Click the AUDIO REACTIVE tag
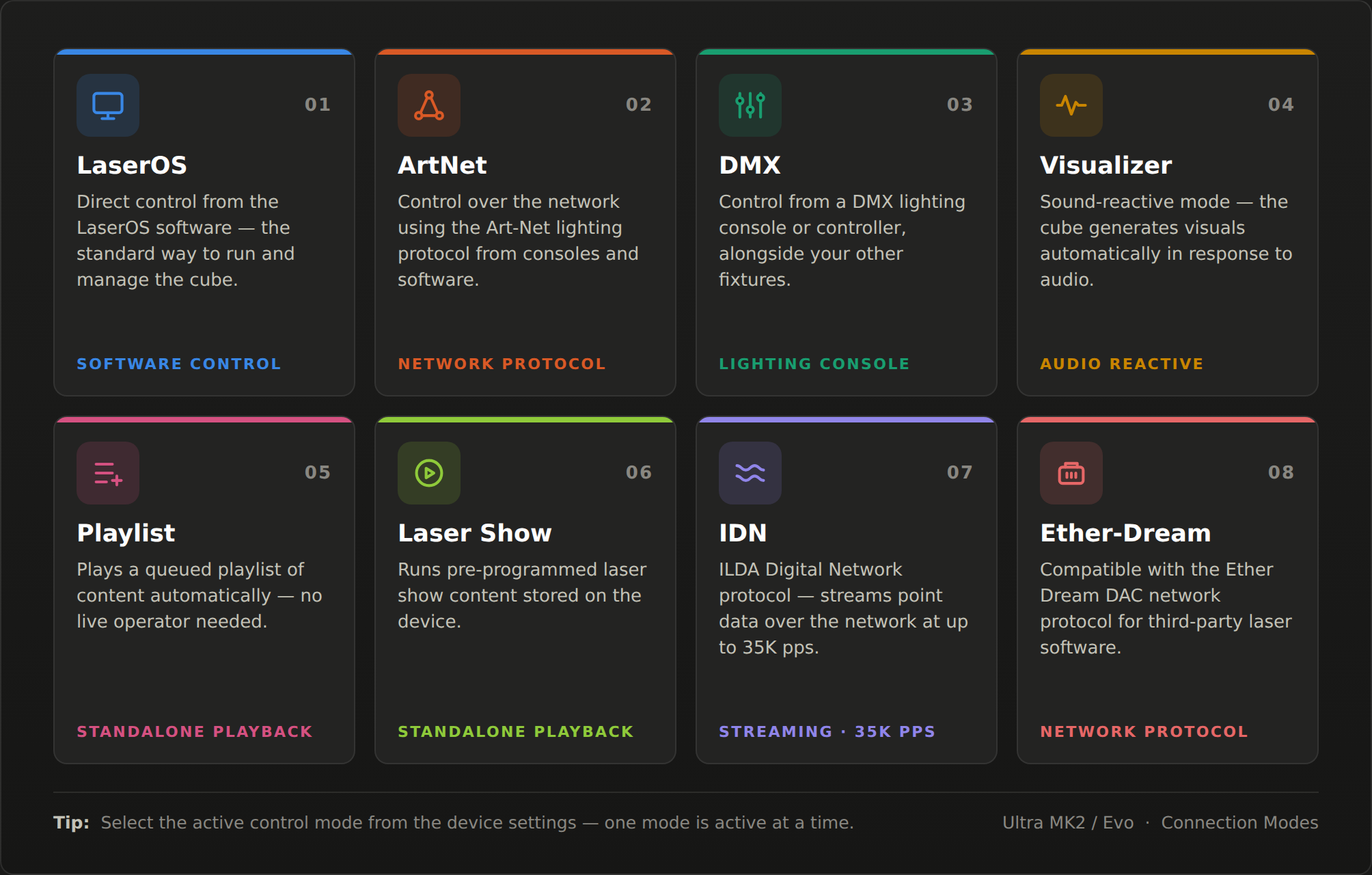 click(1122, 364)
